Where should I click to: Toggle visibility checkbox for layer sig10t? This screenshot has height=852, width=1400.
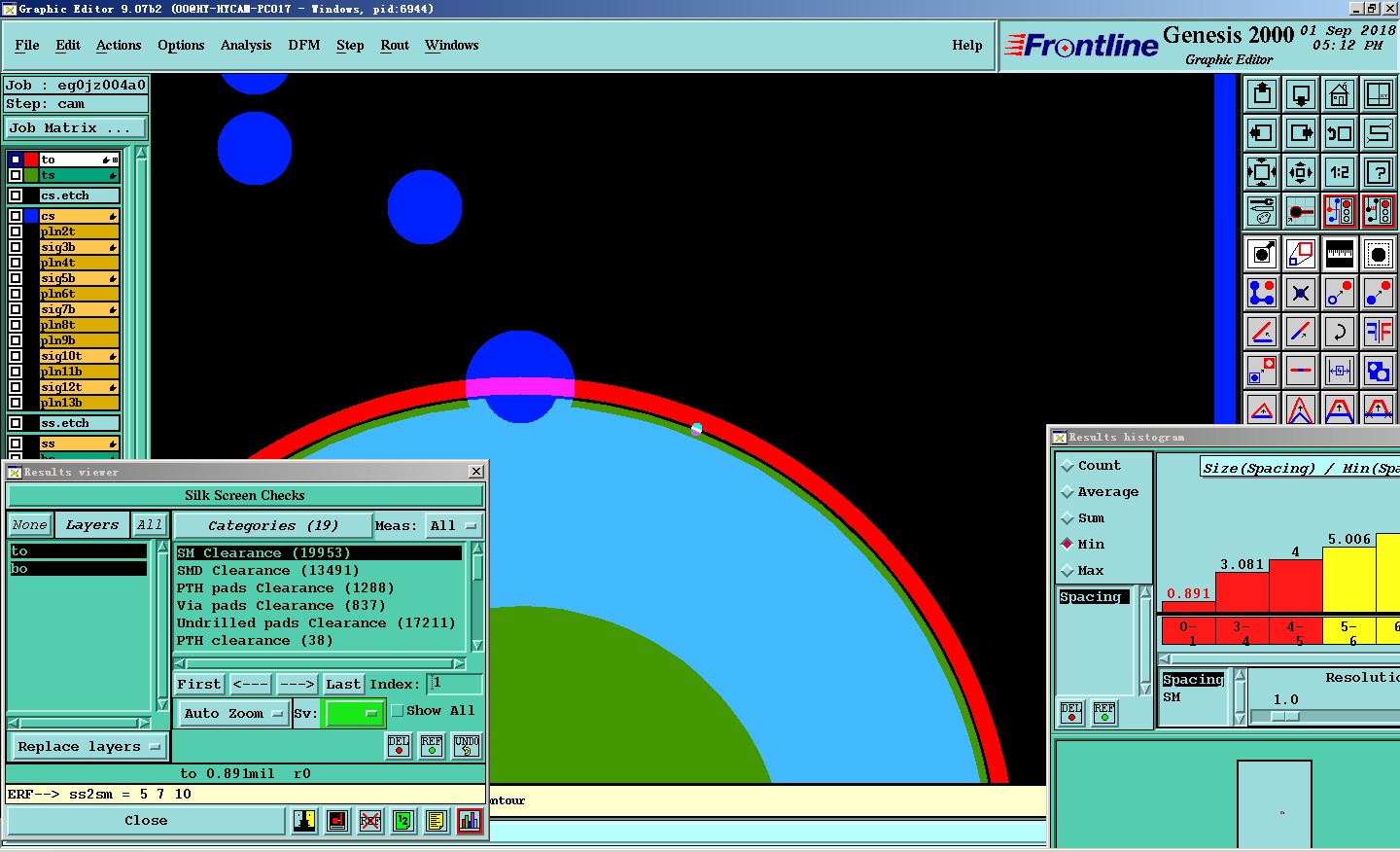16,356
